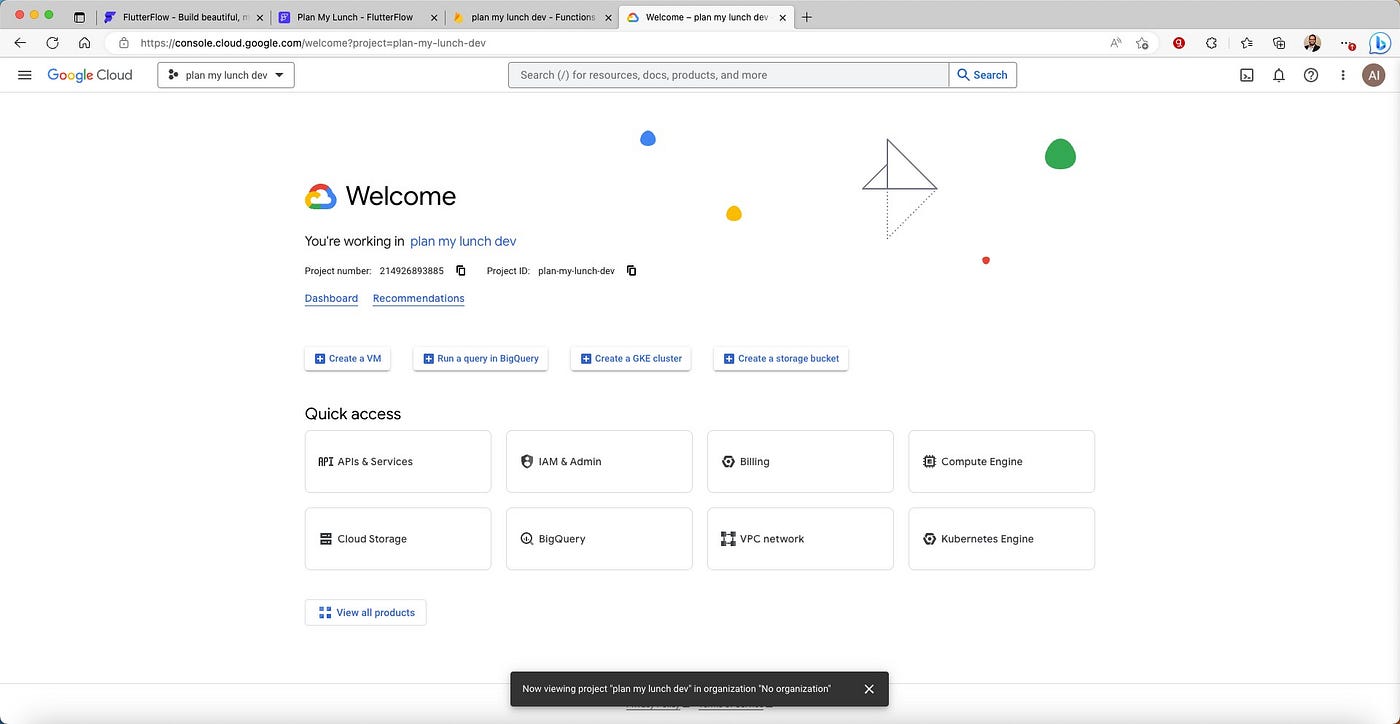
Task: Open the Recommendations link
Action: pos(418,298)
